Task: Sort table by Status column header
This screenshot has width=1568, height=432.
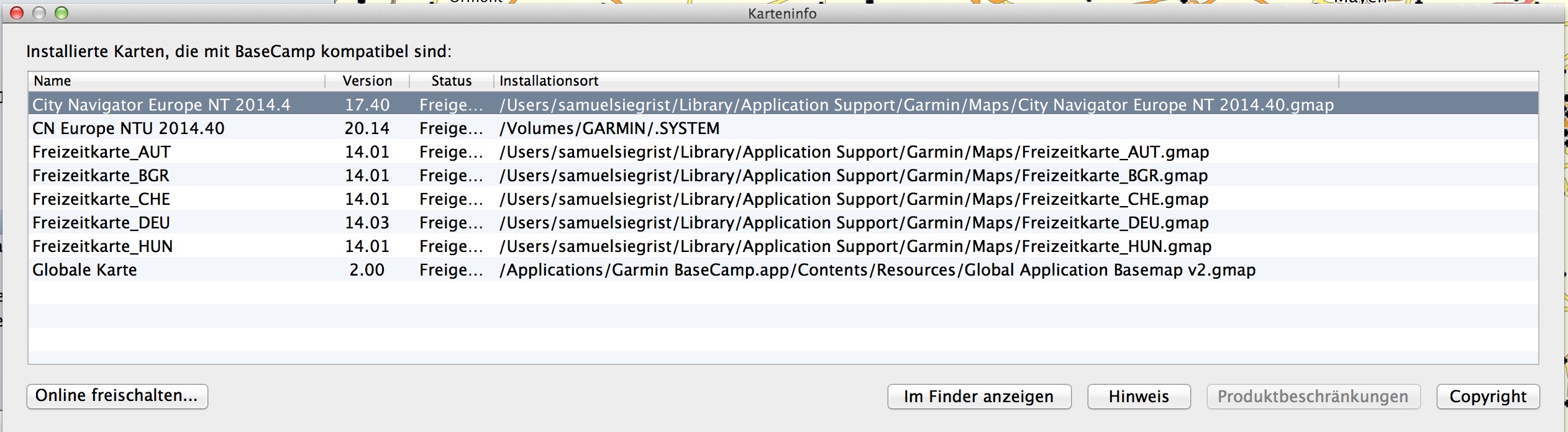Action: (x=452, y=81)
